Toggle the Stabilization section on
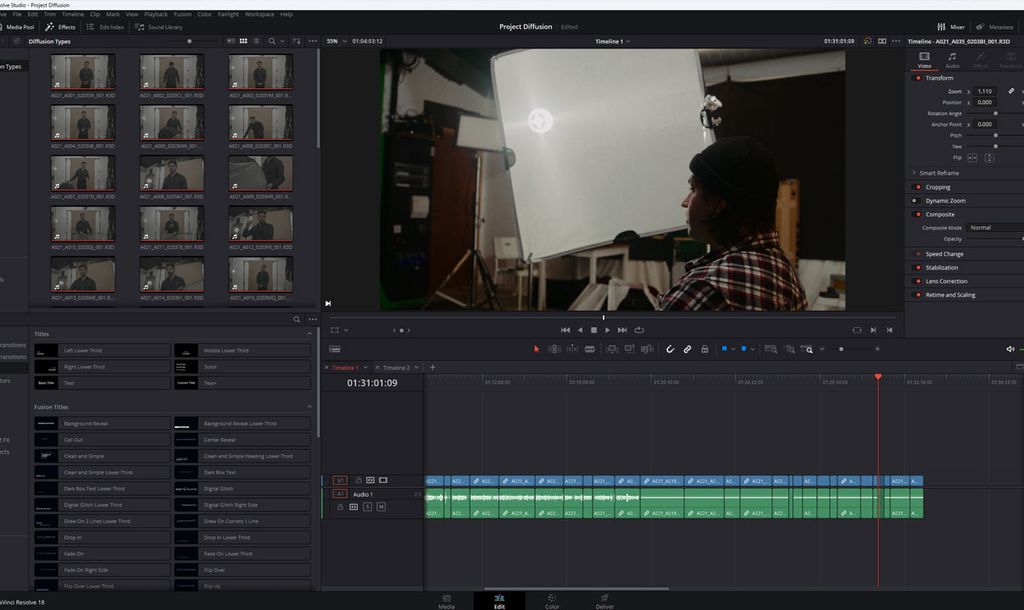Viewport: 1024px width, 610px height. (919, 267)
